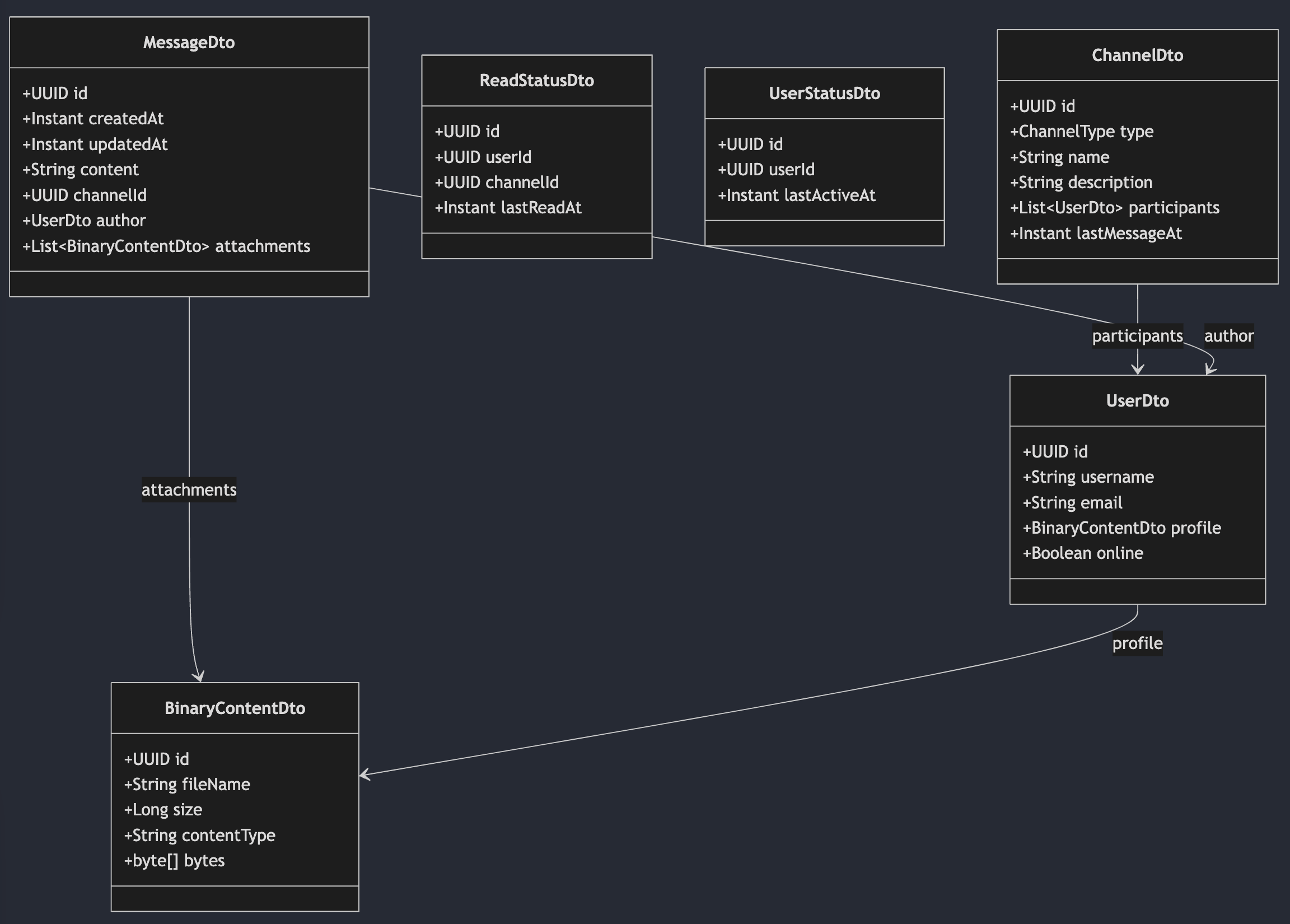This screenshot has width=1290, height=924.
Task: Select the UserDto author field
Action: pos(84,220)
